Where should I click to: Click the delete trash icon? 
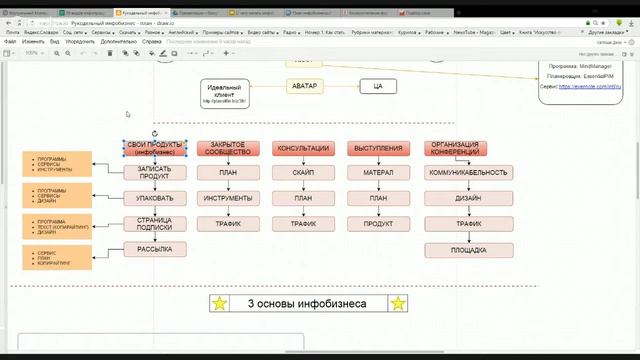tap(110, 53)
